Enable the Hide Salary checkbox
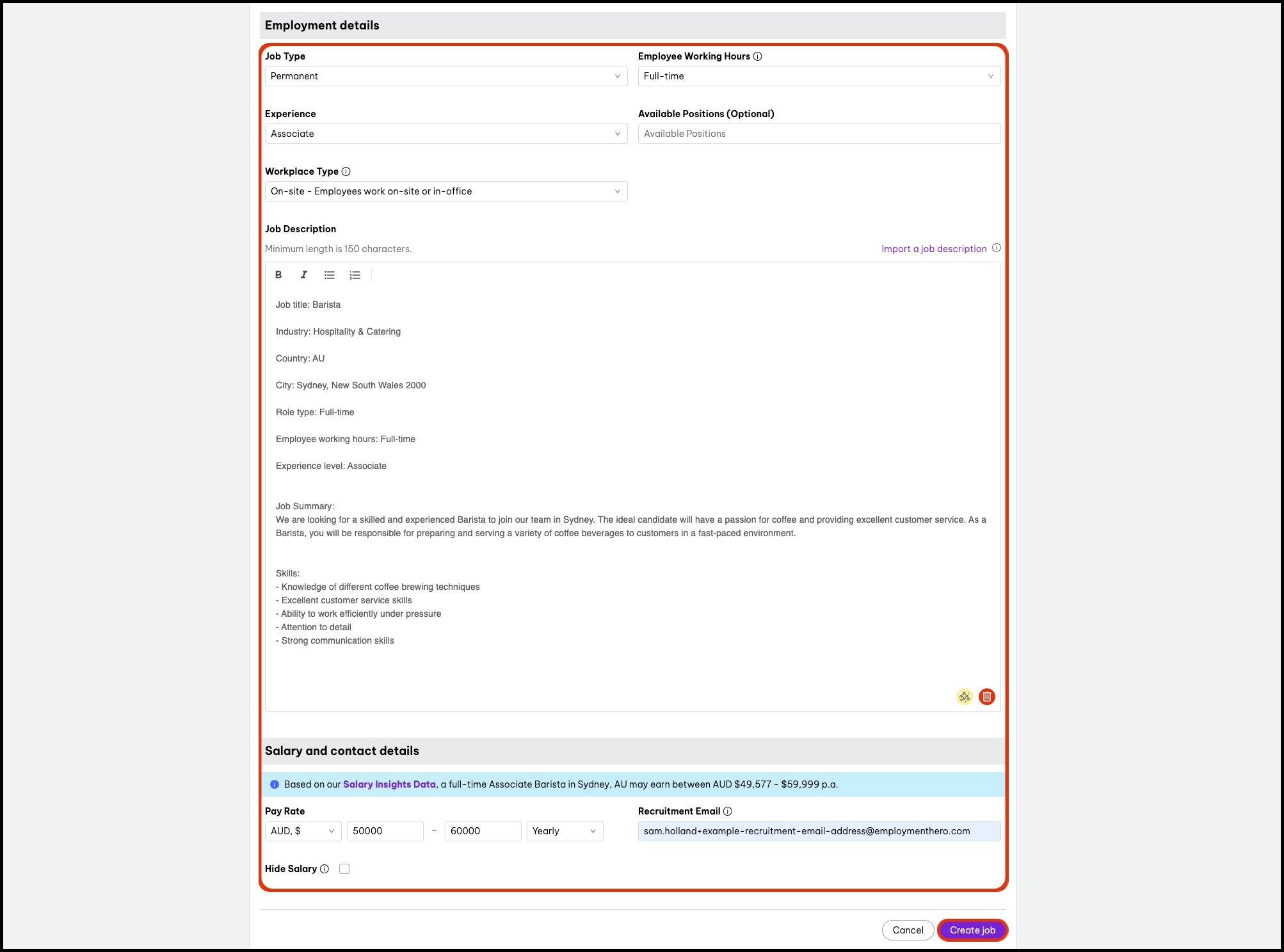The width and height of the screenshot is (1284, 952). 344,869
